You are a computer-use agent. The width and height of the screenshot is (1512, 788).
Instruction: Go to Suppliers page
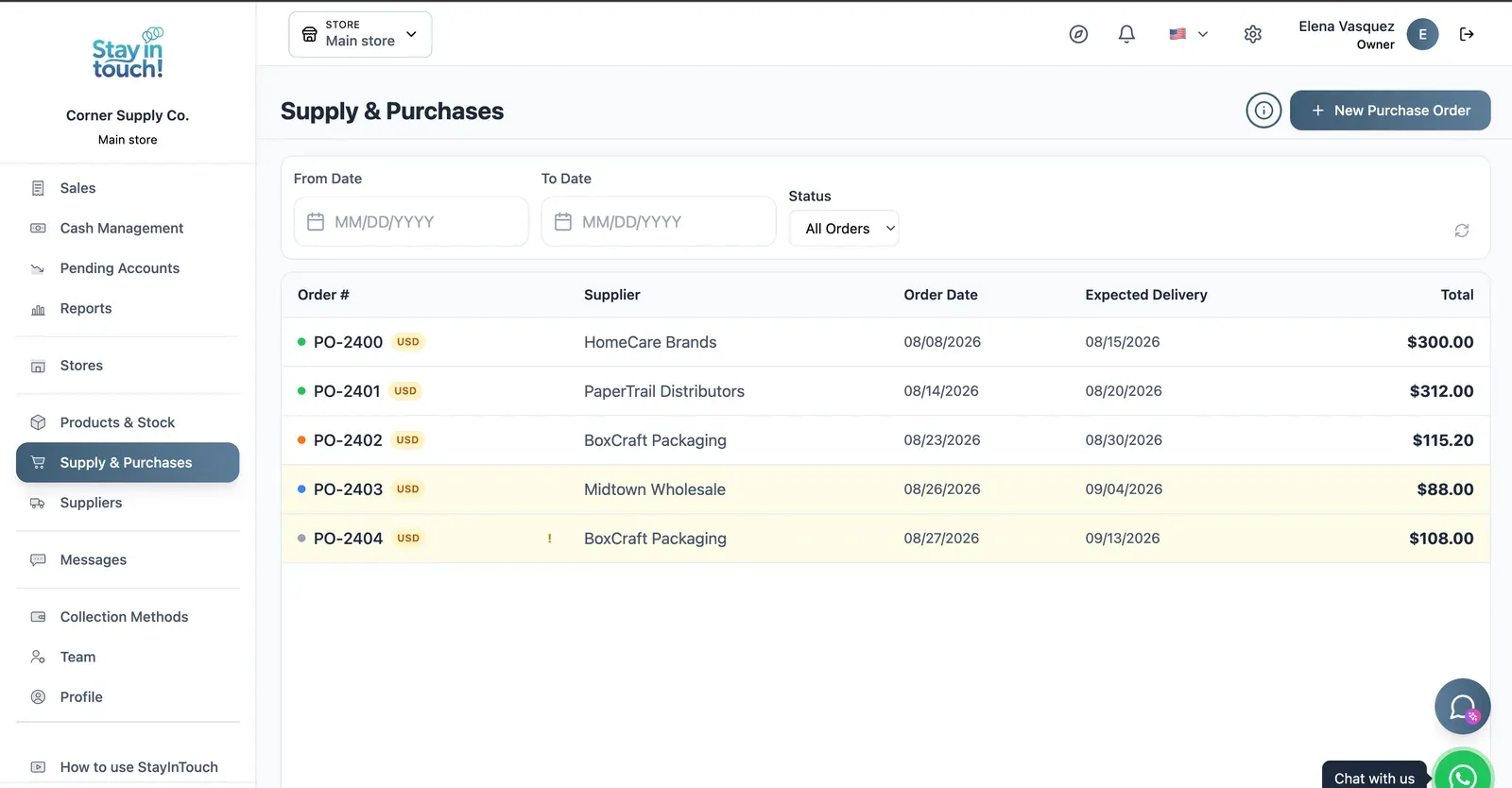click(128, 503)
